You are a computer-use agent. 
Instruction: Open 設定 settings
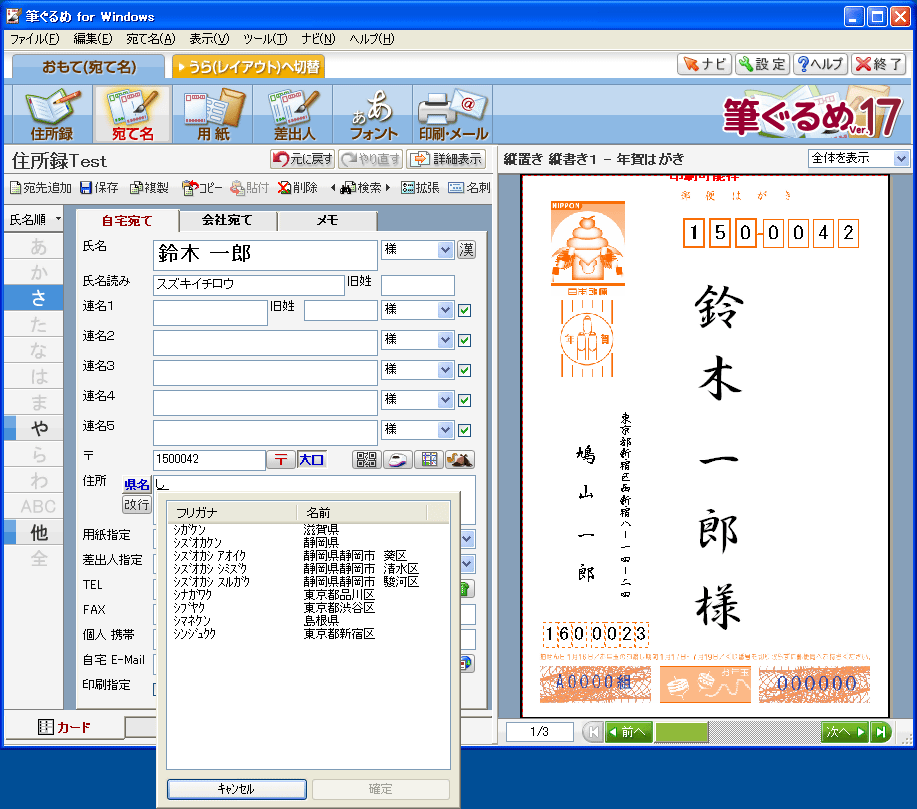[762, 64]
